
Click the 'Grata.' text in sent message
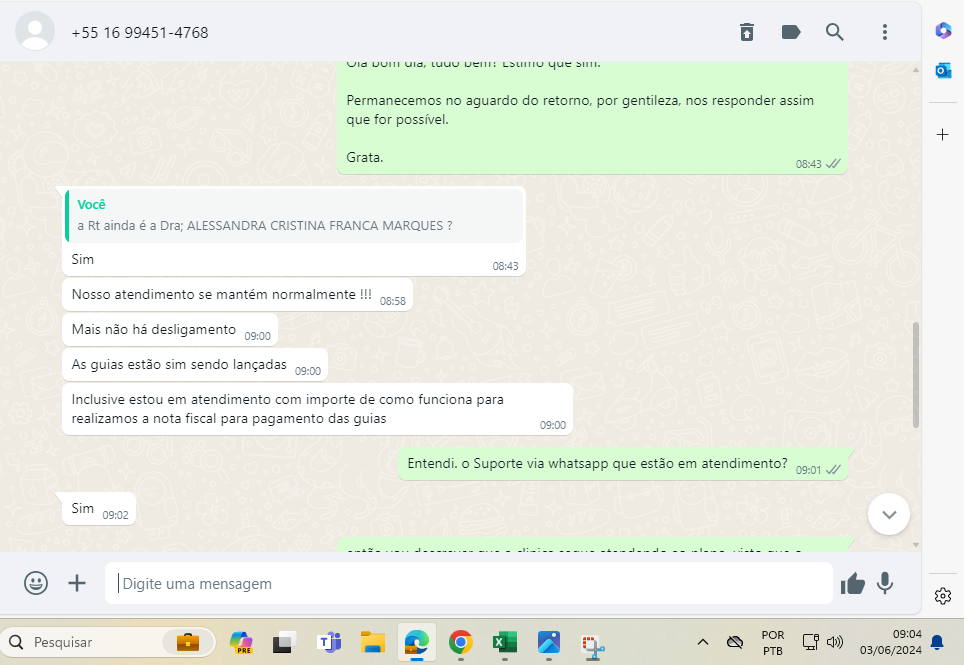[x=365, y=157]
